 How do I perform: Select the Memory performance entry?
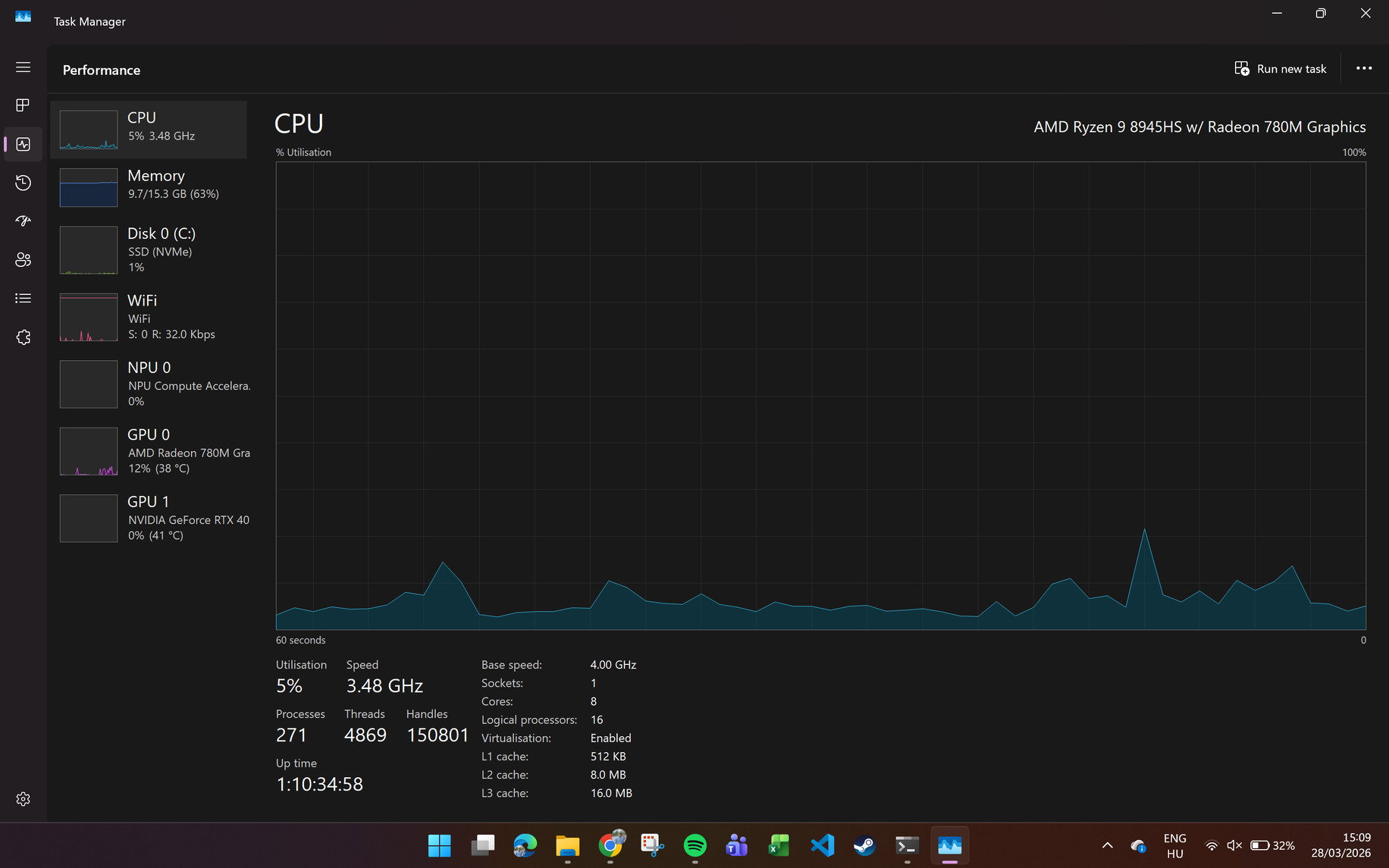149,187
